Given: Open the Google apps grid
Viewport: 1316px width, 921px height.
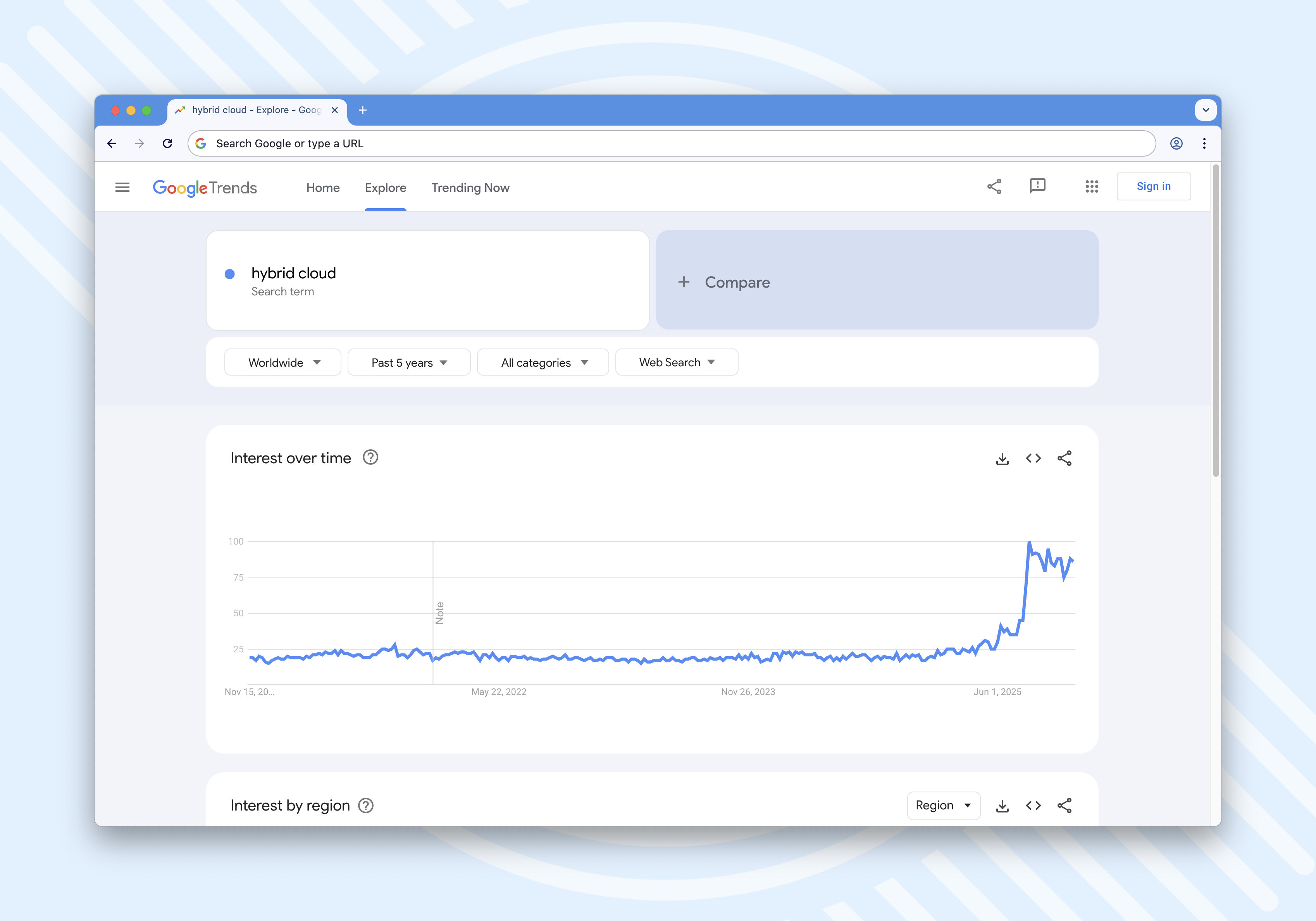Looking at the screenshot, I should (x=1091, y=186).
